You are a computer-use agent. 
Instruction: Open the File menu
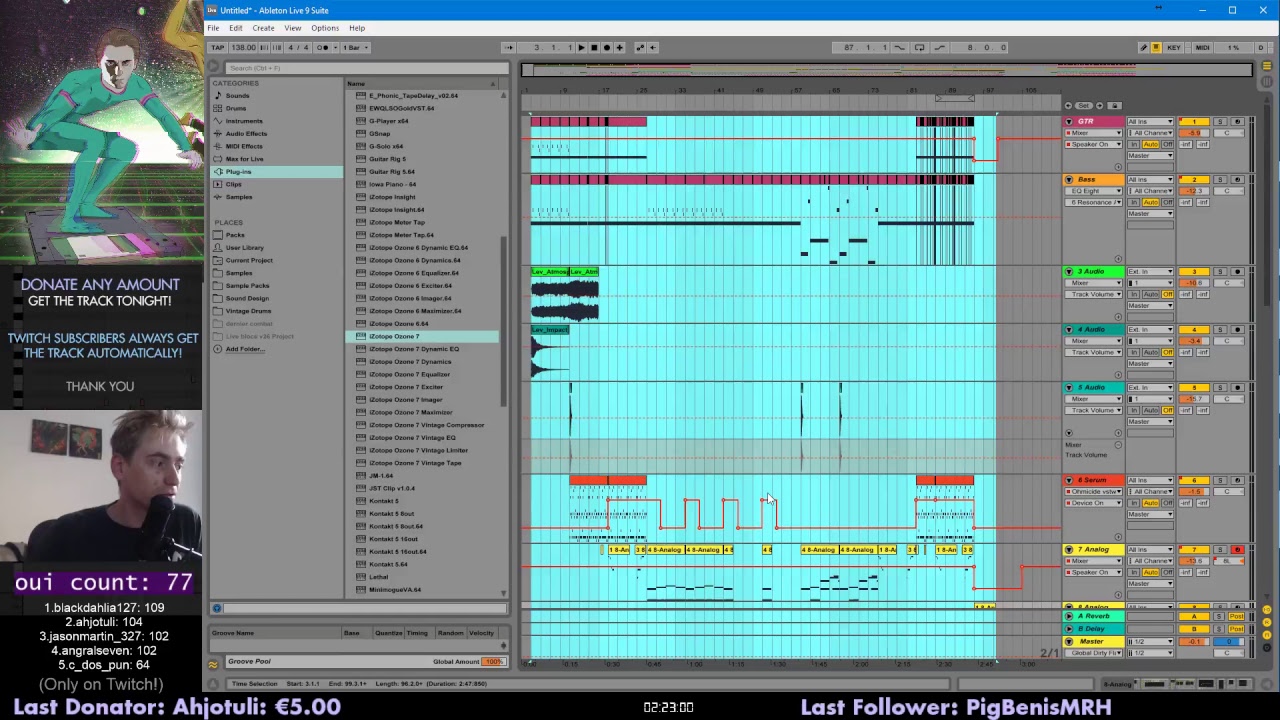tap(213, 28)
